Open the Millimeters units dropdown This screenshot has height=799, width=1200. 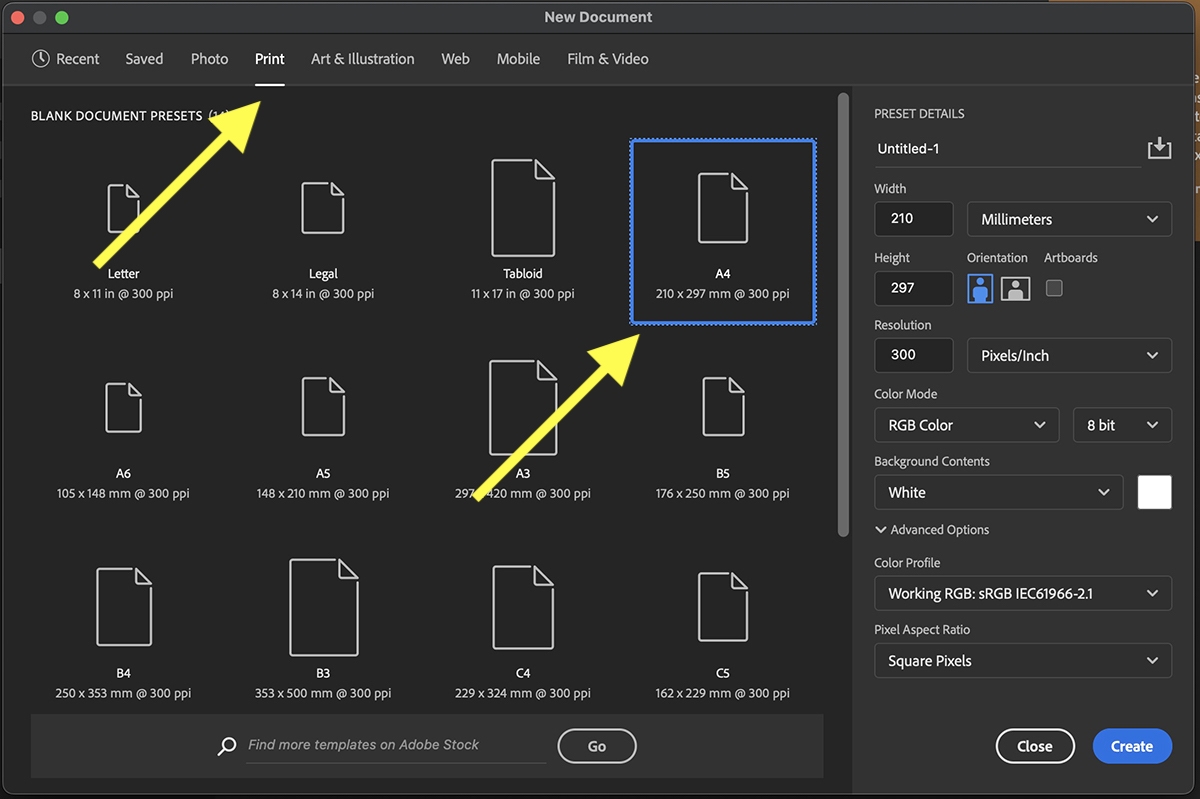1069,219
